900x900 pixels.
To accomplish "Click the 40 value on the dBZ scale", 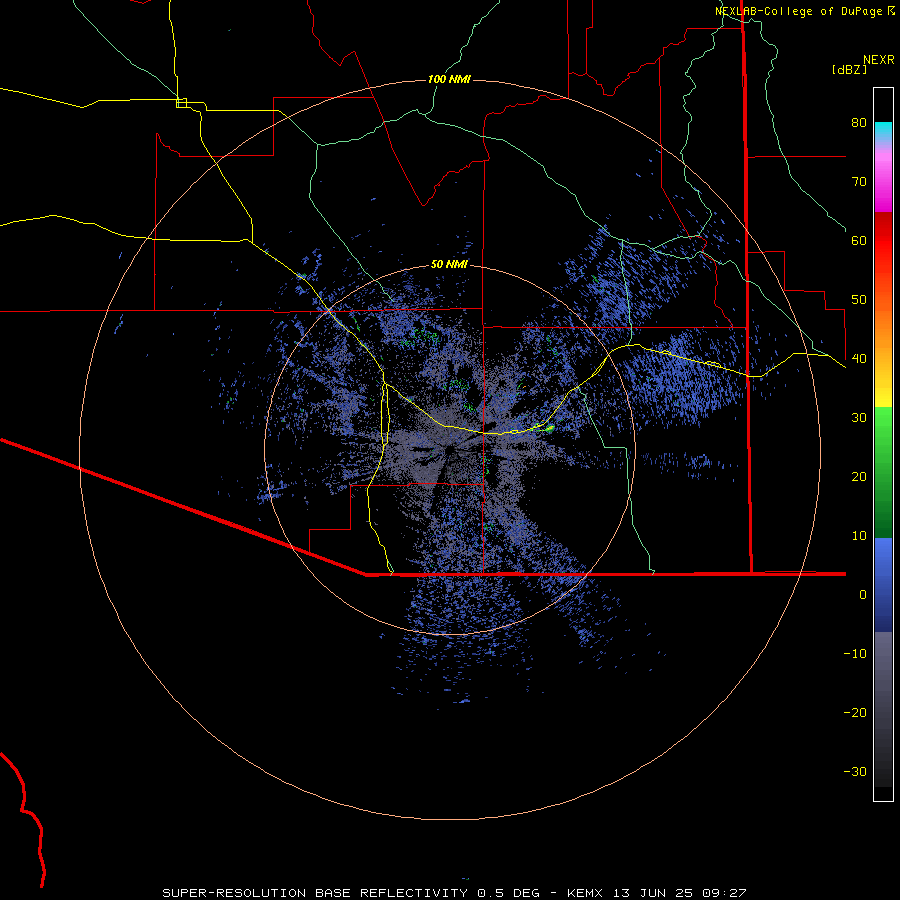I will pyautogui.click(x=859, y=359).
